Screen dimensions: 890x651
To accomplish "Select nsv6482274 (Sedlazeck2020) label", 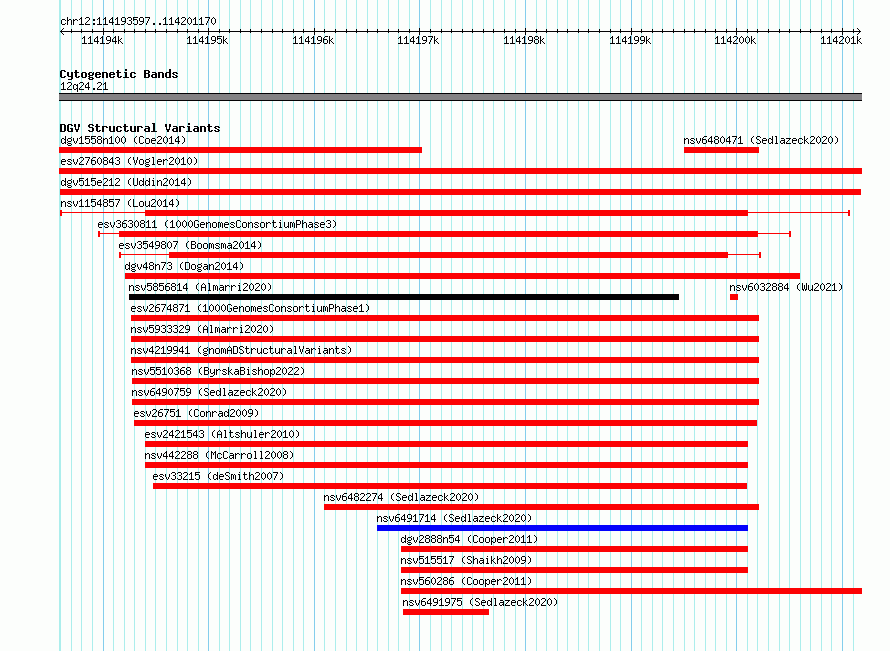I will click(401, 497).
